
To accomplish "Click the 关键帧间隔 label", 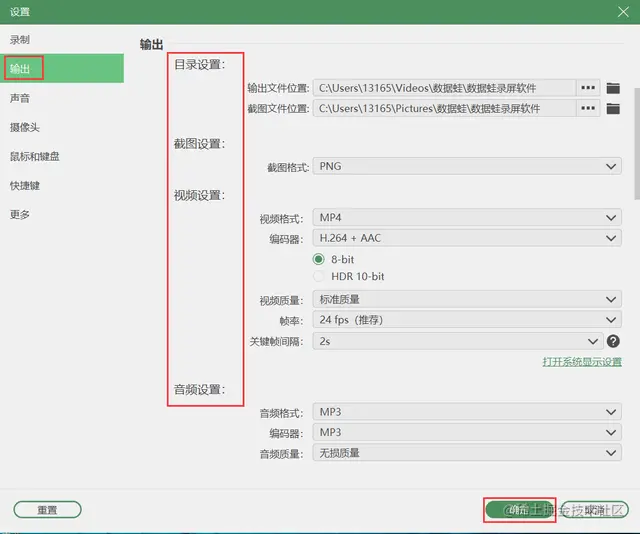I will coord(276,342).
